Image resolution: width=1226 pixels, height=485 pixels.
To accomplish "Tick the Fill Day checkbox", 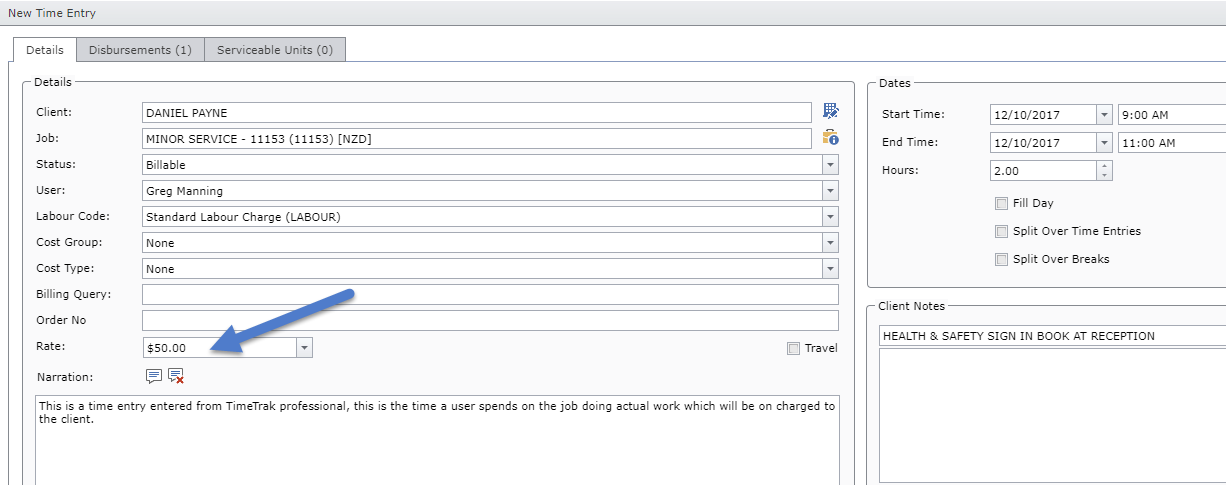I will point(1001,203).
